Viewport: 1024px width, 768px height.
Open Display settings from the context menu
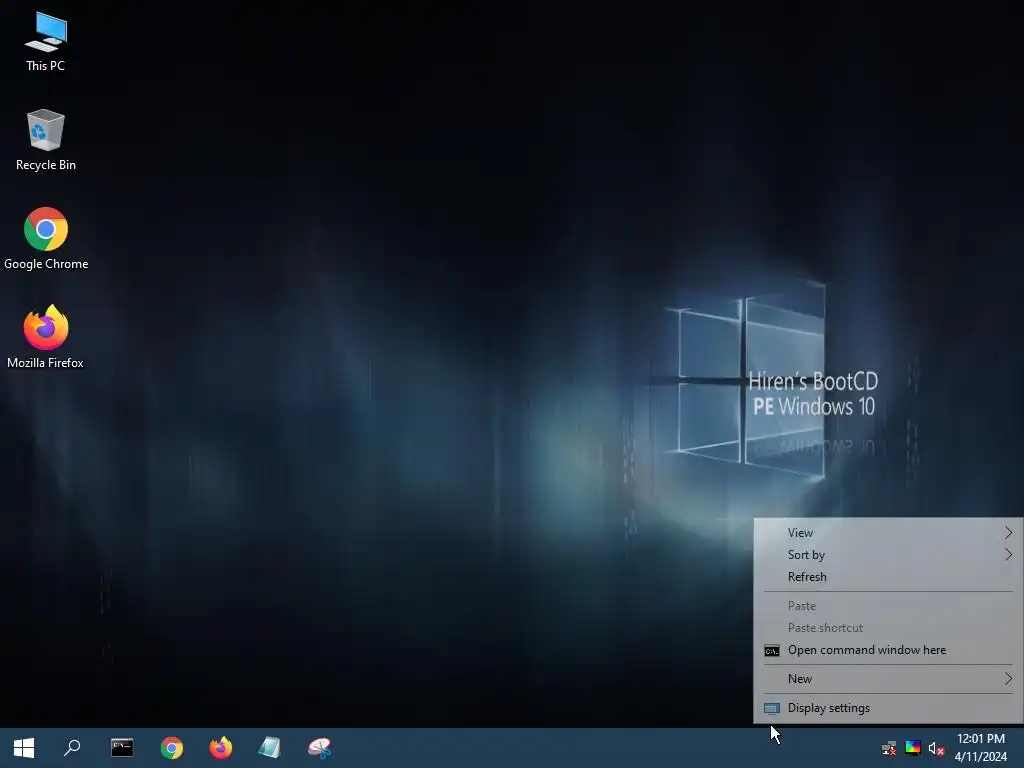pyautogui.click(x=888, y=708)
